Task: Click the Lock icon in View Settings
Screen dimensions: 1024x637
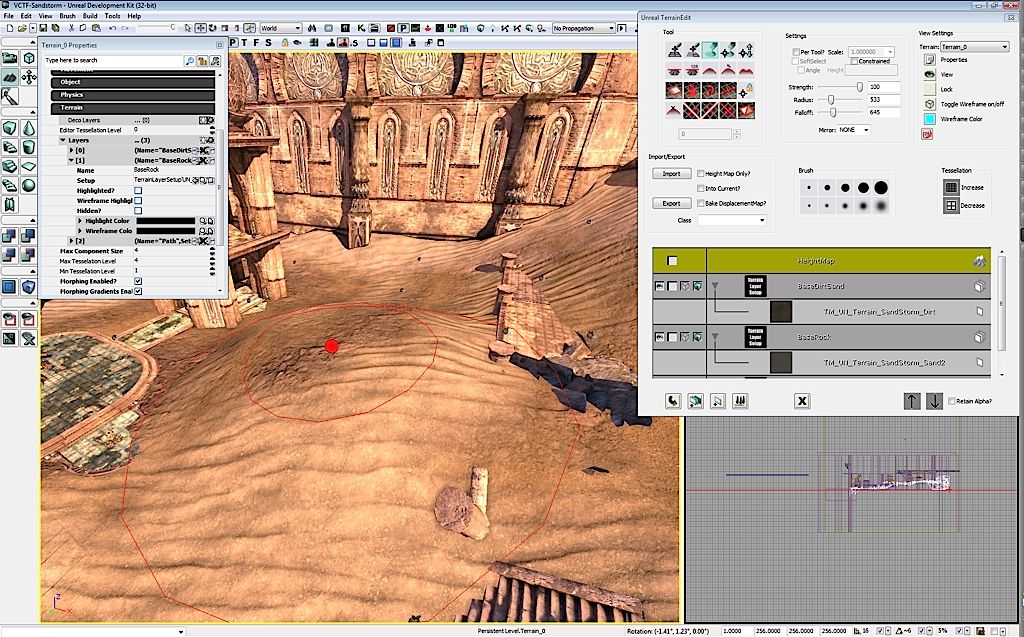Action: [x=929, y=89]
